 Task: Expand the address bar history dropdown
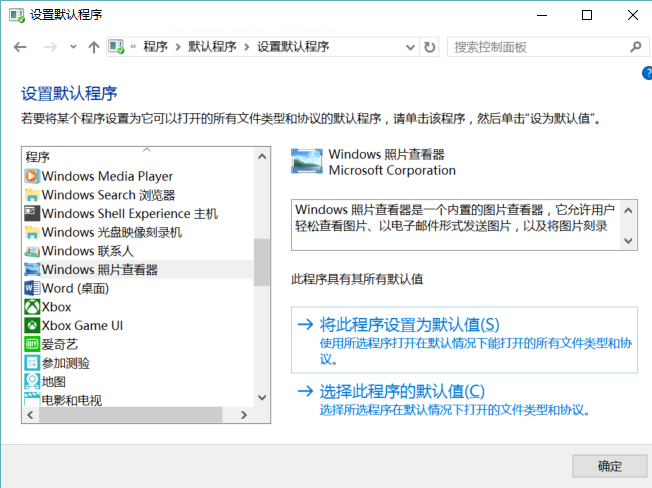(410, 47)
